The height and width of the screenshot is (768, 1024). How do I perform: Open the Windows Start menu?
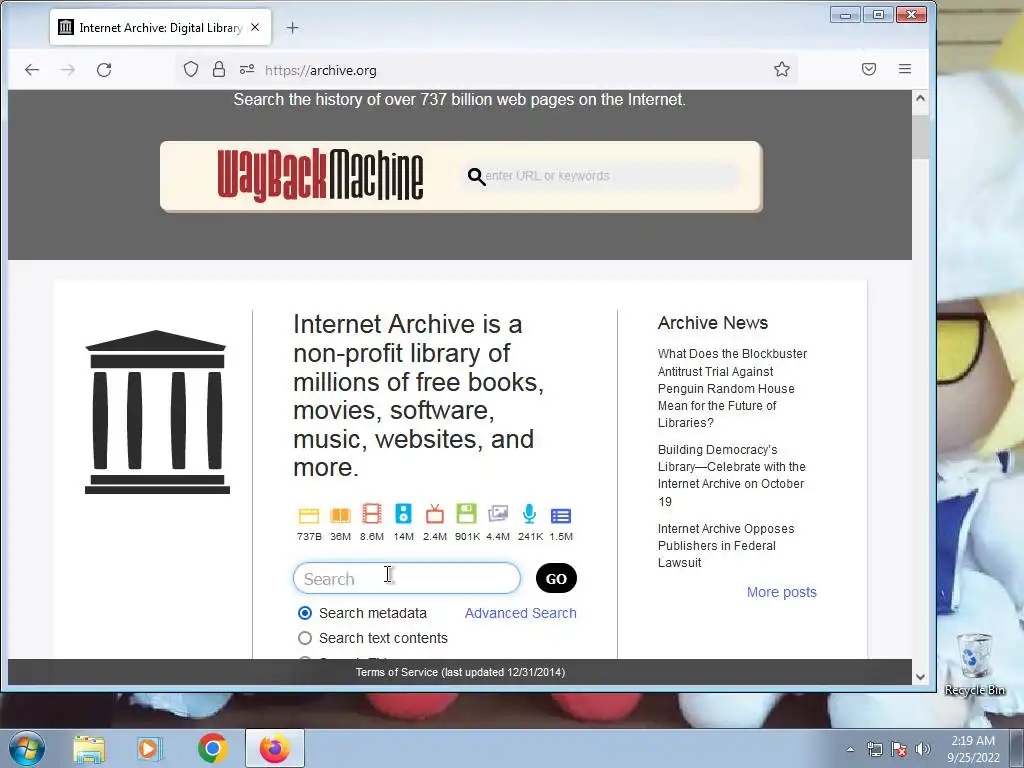(27, 748)
